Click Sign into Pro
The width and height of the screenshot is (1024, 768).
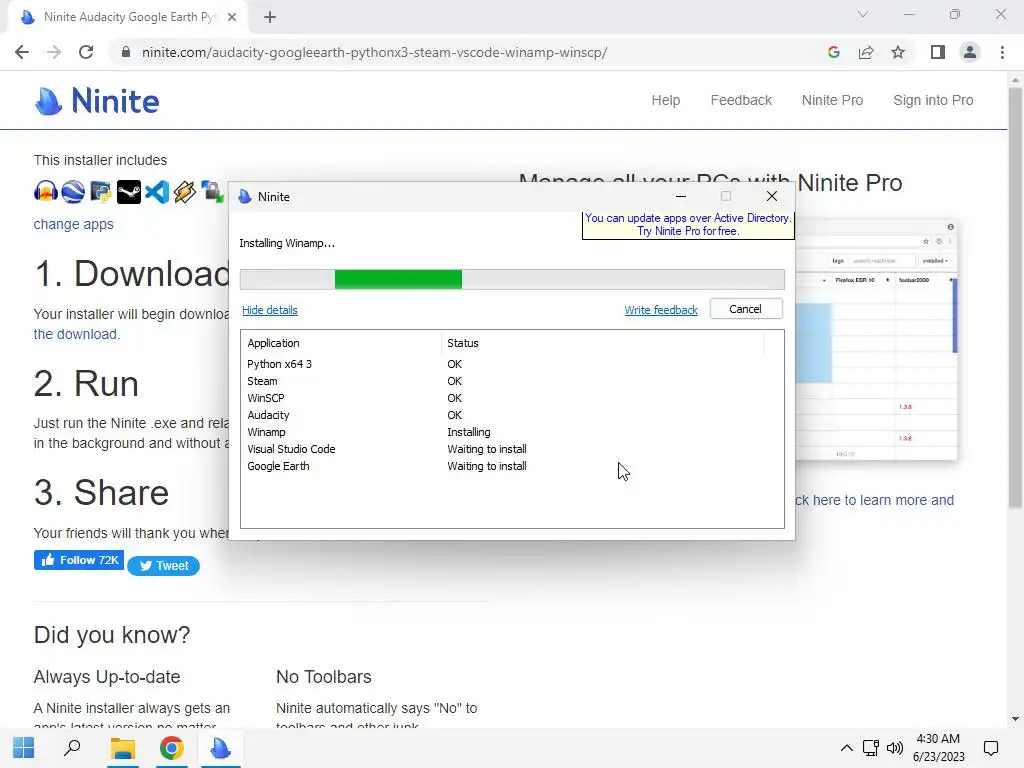933,101
